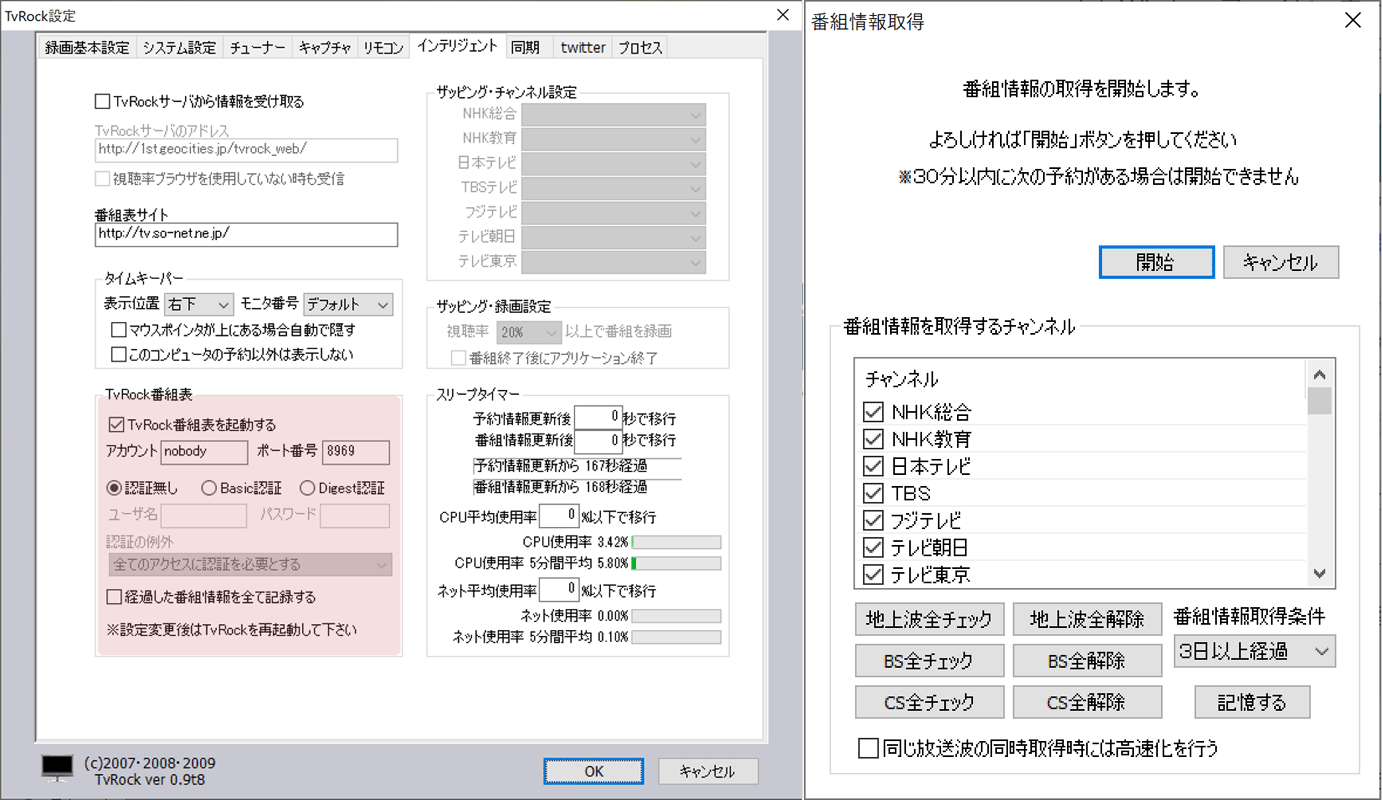Image resolution: width=1382 pixels, height=800 pixels.
Task: Open NHK総合 zapping channel dropdown
Action: (613, 114)
